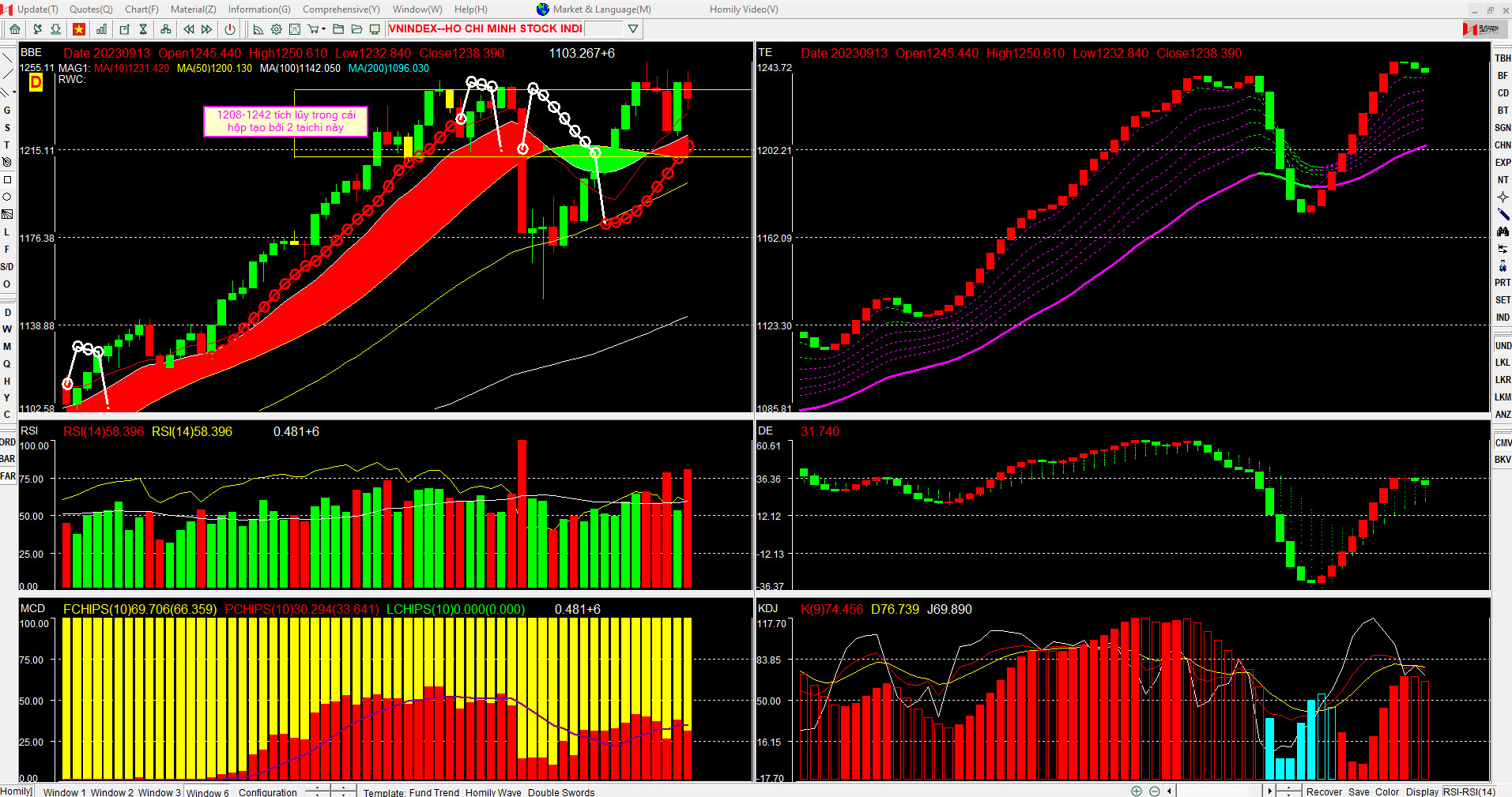1512x797 pixels.
Task: Open the Market & Language menu
Action: [x=601, y=9]
